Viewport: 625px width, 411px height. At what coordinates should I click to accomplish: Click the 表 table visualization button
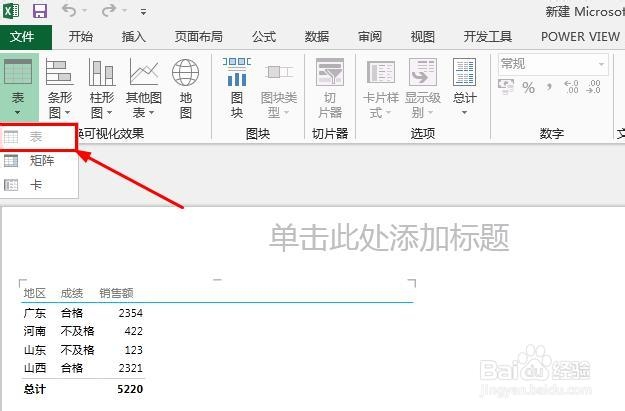18,87
